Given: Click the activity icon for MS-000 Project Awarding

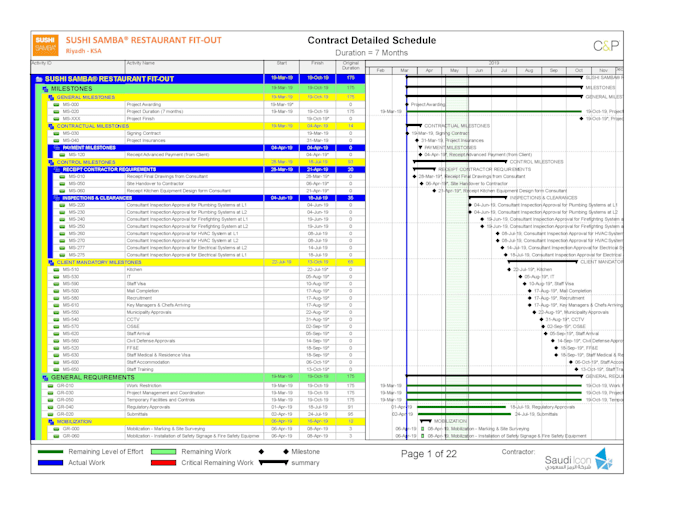Looking at the screenshot, I should coord(56,105).
